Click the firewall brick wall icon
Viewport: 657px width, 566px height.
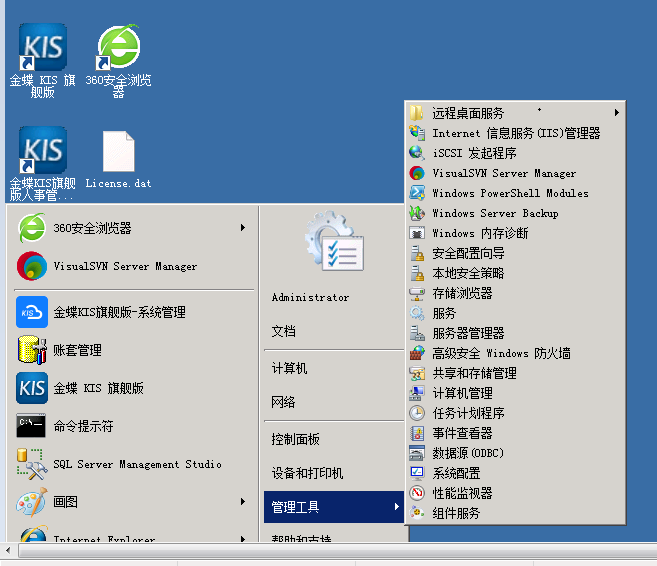pos(417,353)
